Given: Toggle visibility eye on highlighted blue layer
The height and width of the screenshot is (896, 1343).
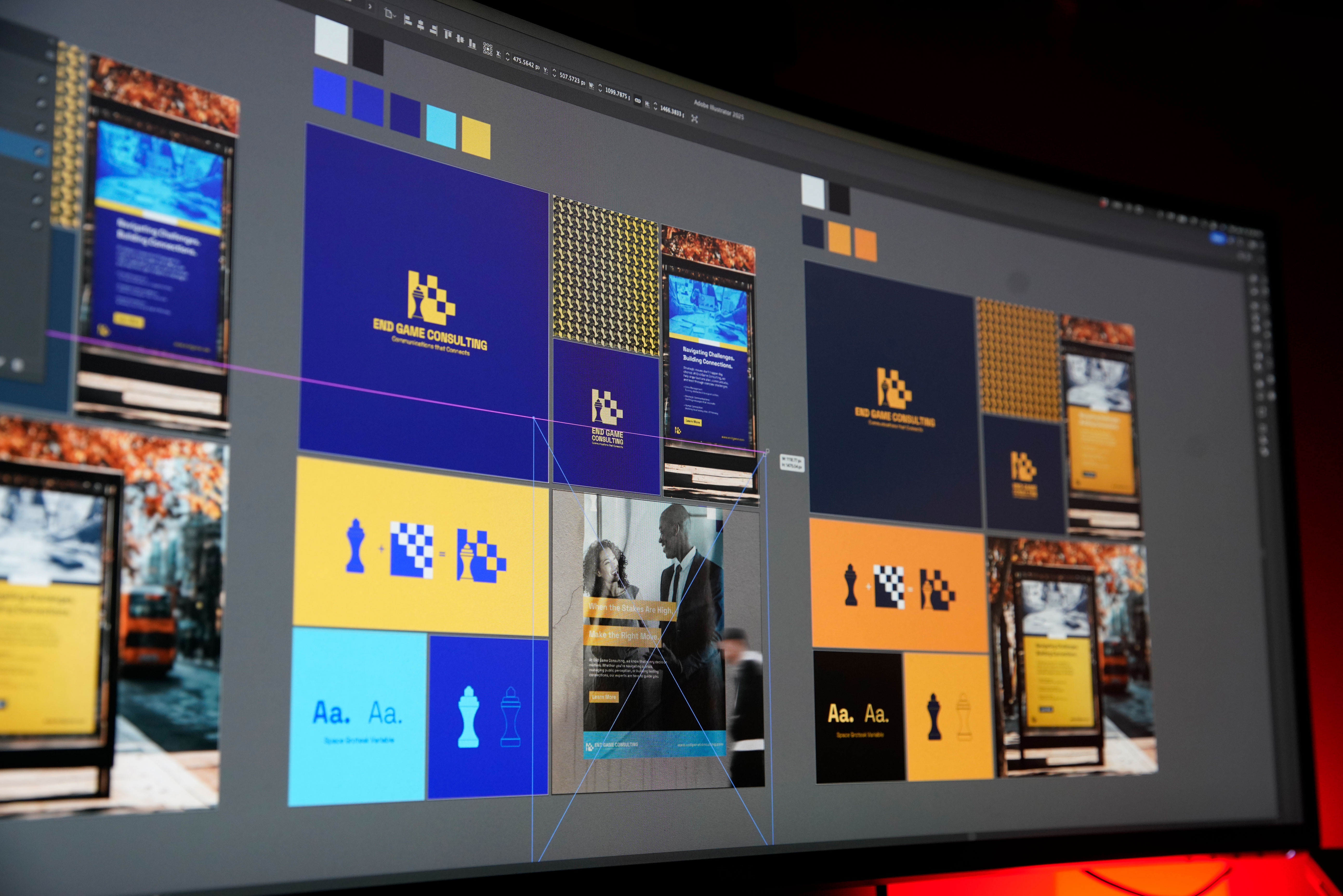Looking at the screenshot, I should click(x=39, y=151).
